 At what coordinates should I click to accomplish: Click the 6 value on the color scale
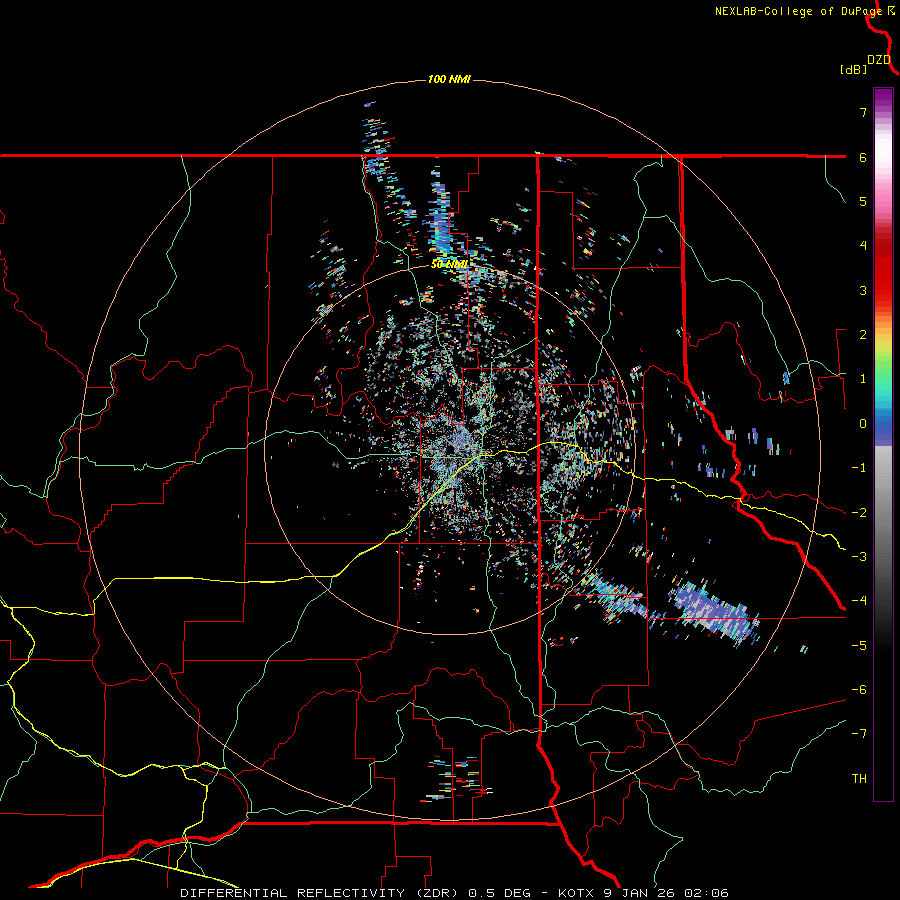863,157
